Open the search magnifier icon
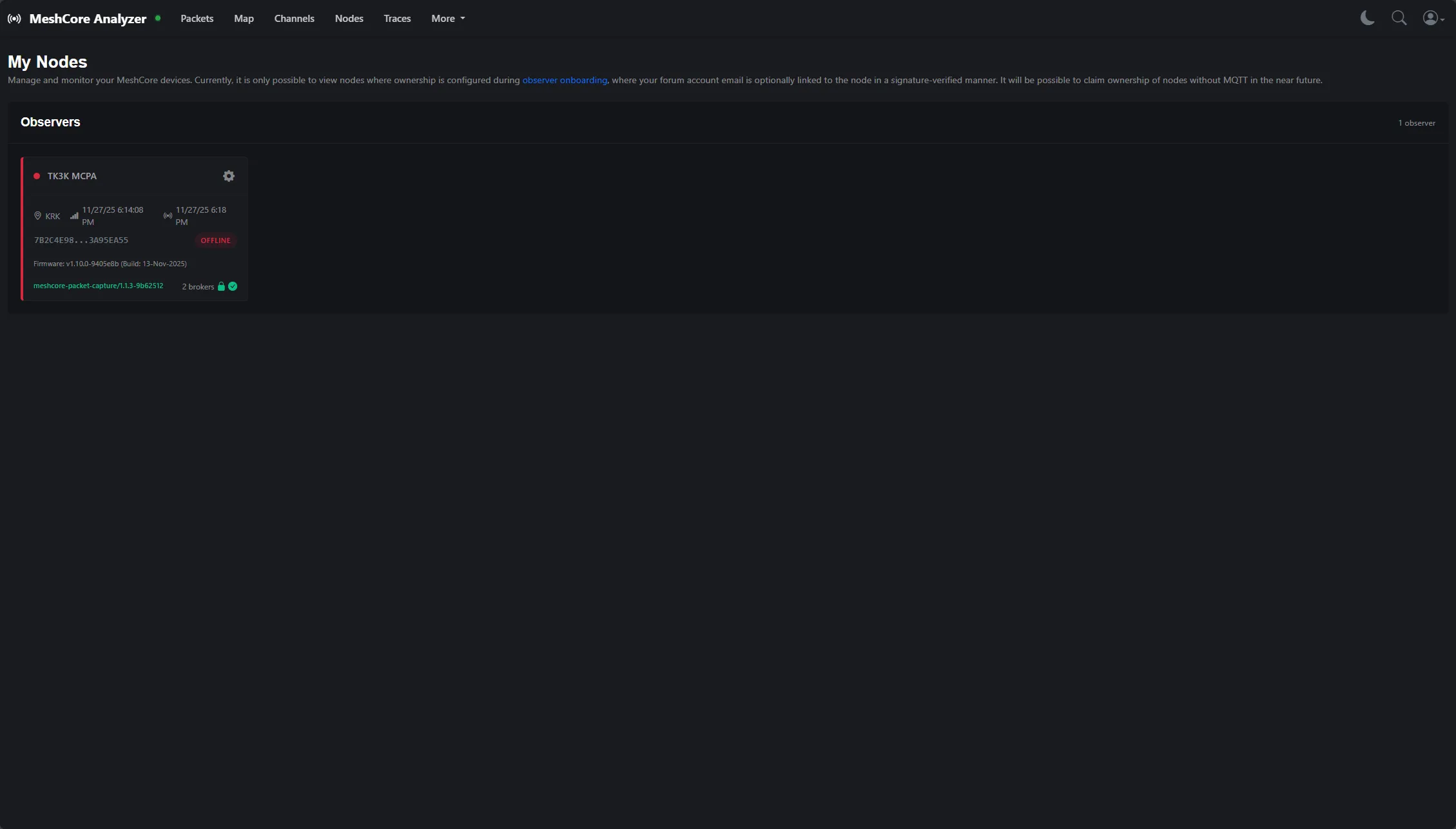1456x829 pixels. [1399, 18]
